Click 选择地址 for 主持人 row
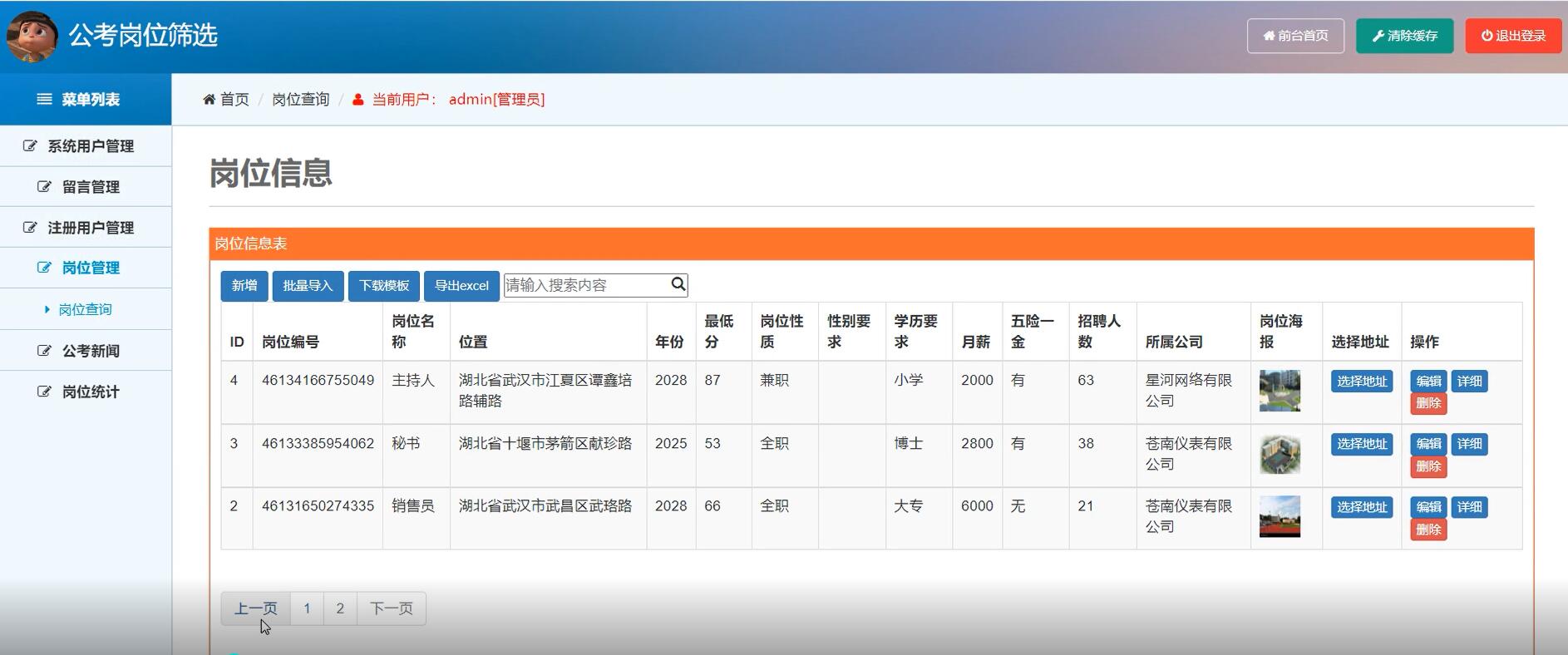1568x655 pixels. tap(1362, 381)
